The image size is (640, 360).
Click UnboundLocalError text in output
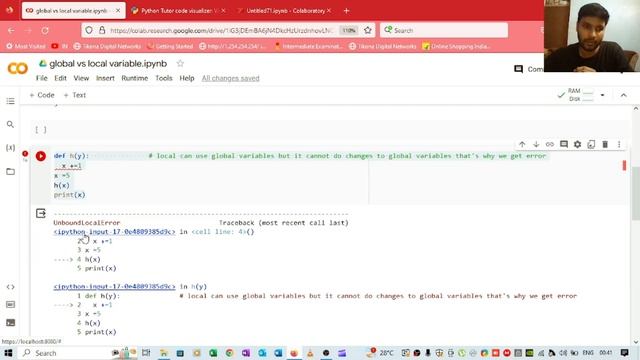87,223
